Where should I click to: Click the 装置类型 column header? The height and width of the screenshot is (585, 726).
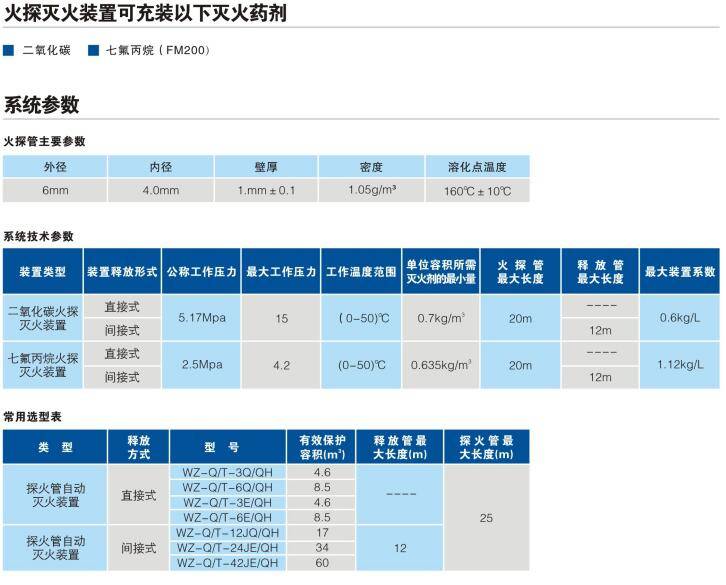[x=43, y=271]
